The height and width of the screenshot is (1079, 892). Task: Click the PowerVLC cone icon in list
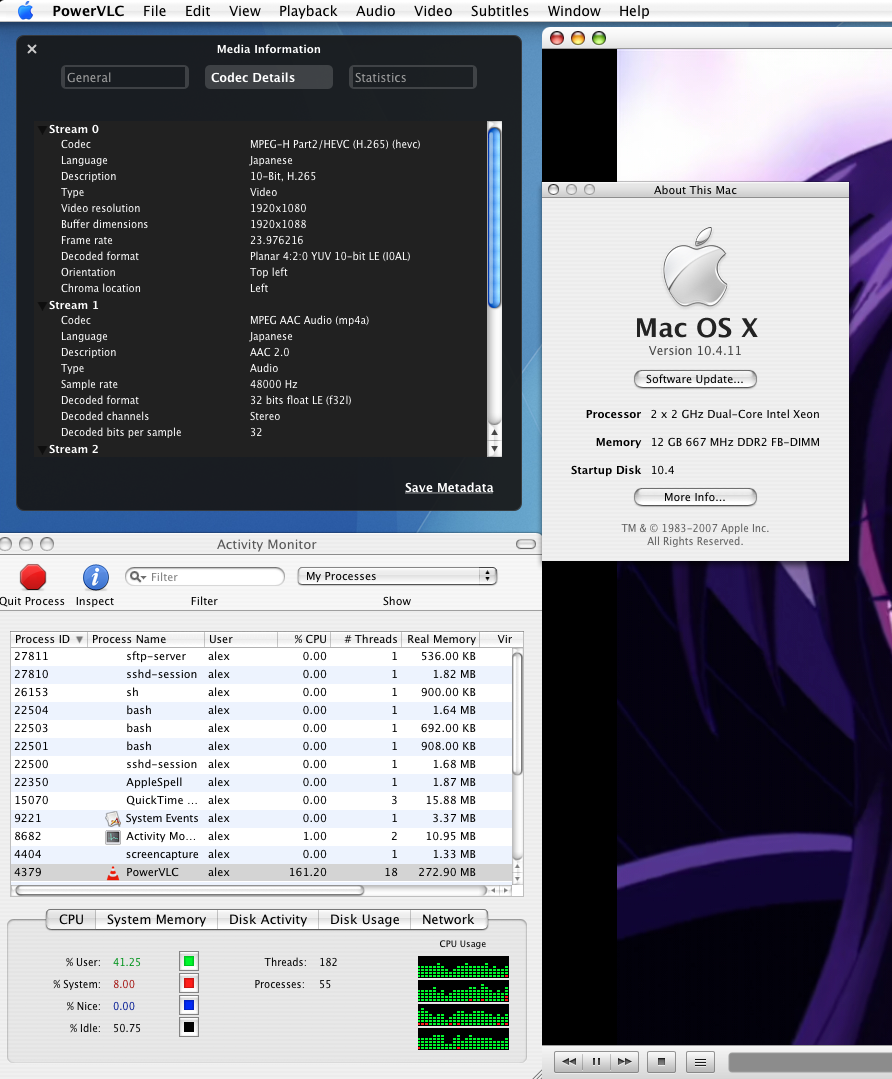pos(112,873)
